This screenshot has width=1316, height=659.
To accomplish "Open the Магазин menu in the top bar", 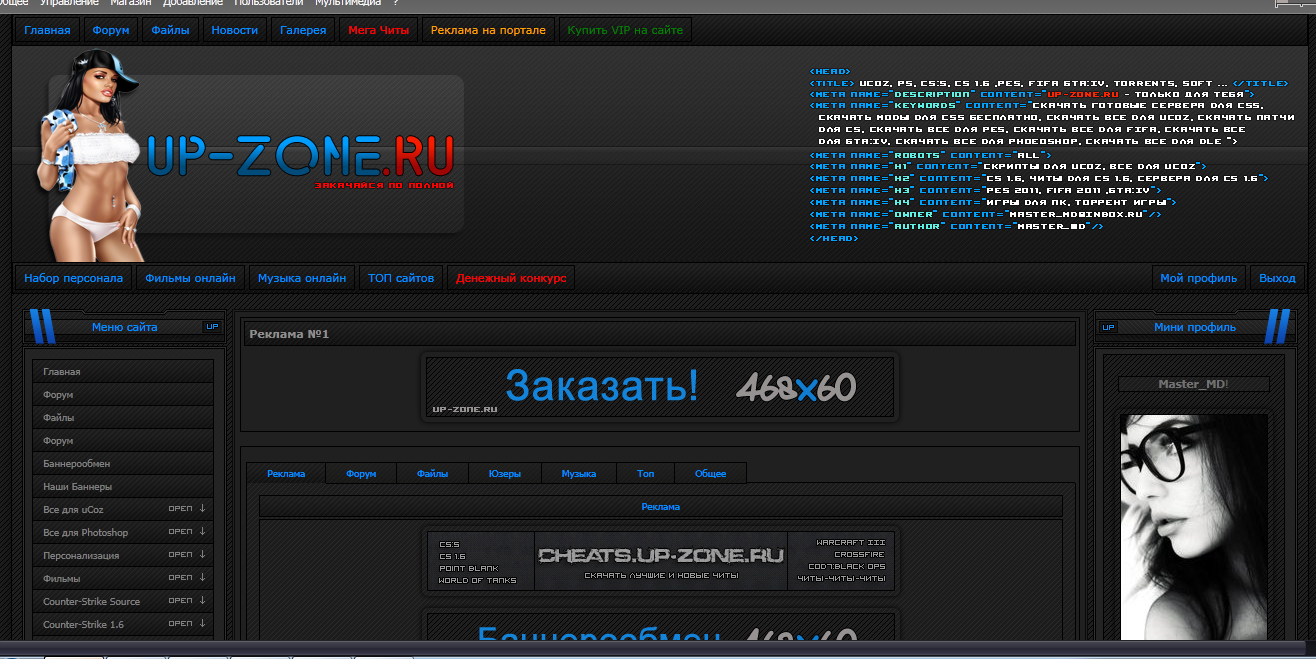I will (x=131, y=4).
